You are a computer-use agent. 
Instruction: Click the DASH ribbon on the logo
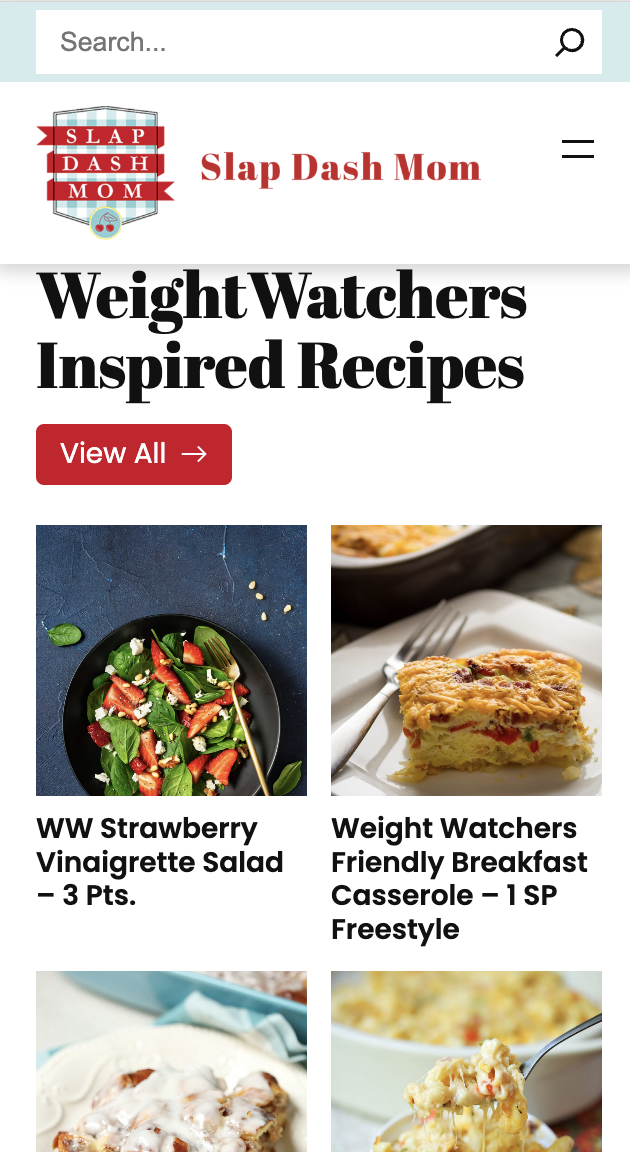(107, 163)
